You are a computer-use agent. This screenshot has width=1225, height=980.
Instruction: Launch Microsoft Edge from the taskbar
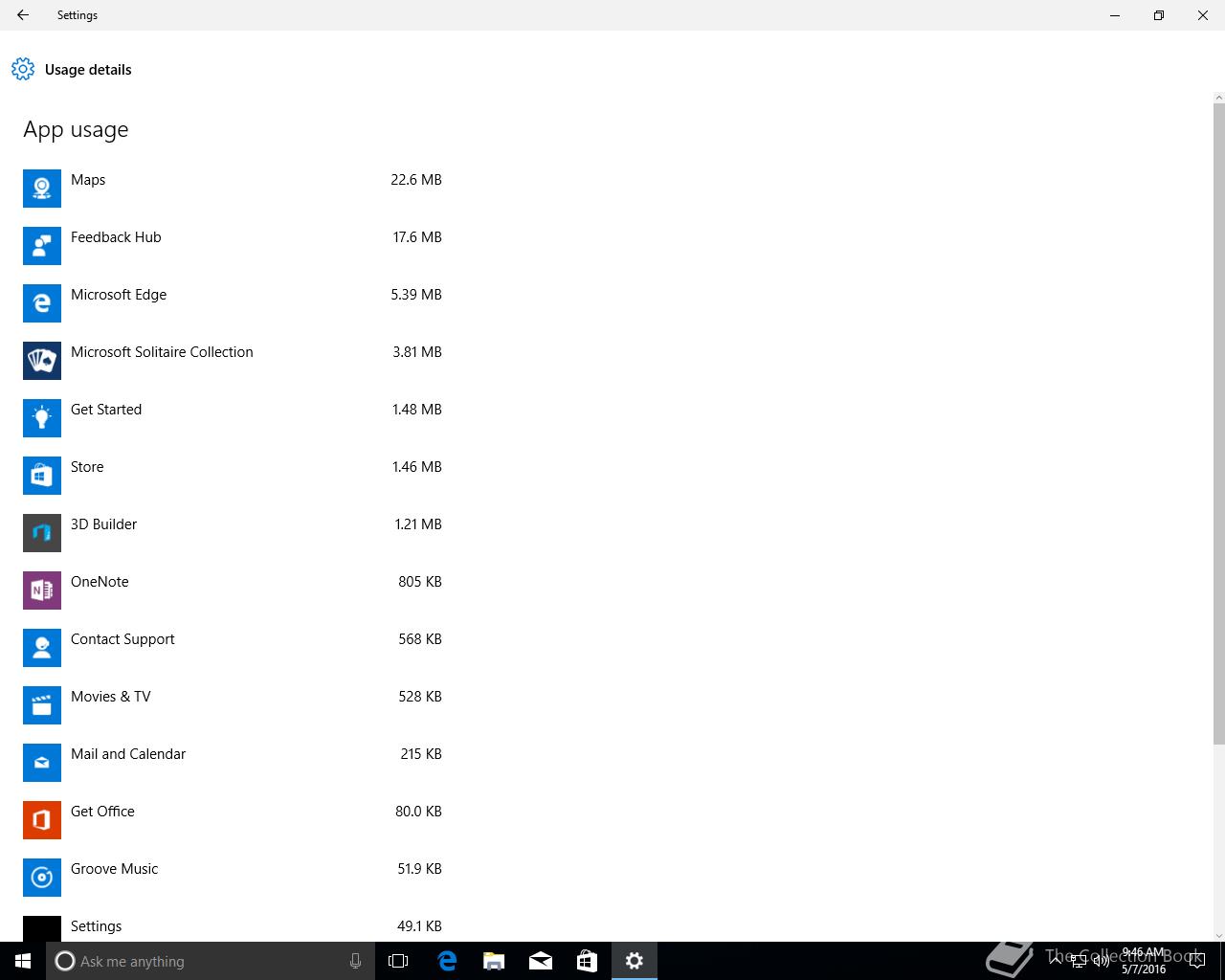pyautogui.click(x=447, y=961)
